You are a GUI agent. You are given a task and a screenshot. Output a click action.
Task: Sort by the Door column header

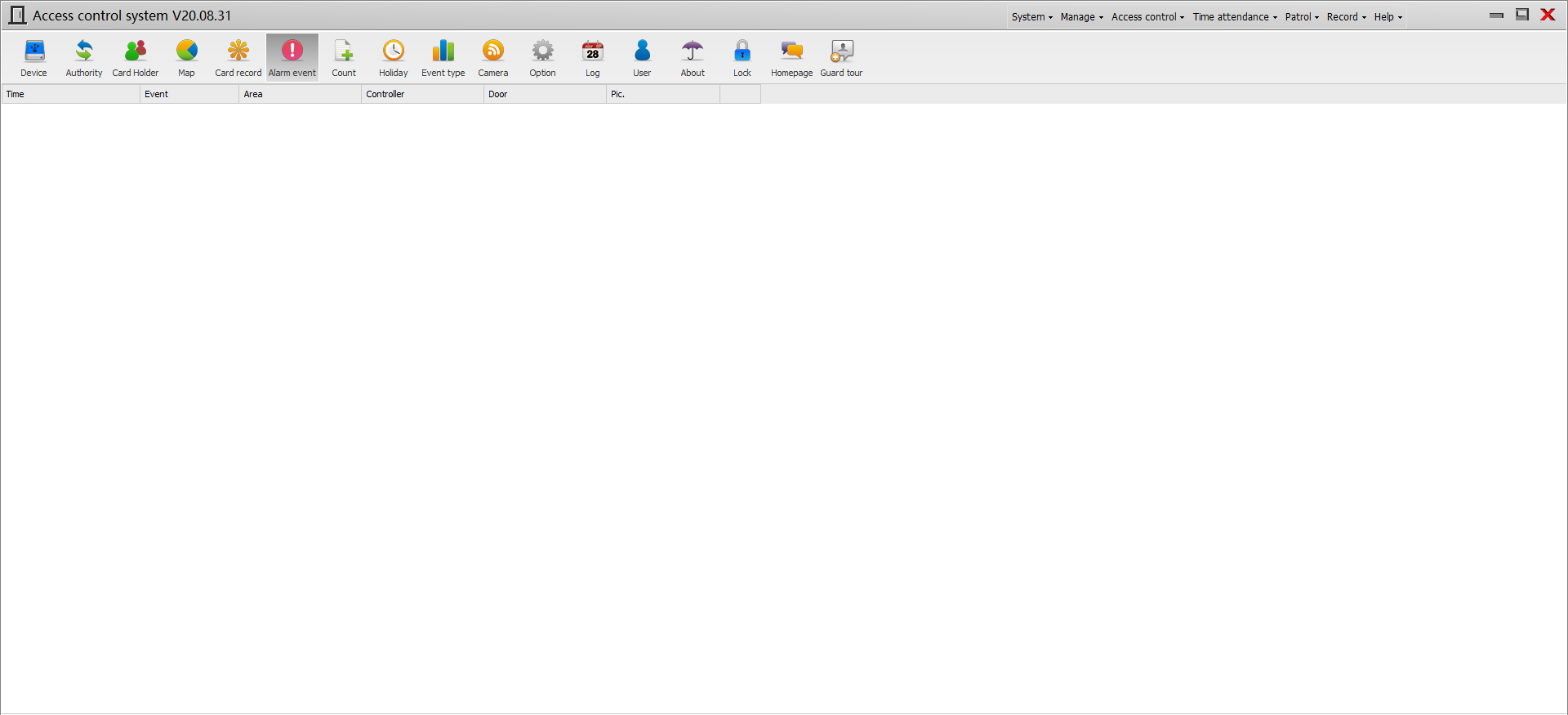[546, 94]
